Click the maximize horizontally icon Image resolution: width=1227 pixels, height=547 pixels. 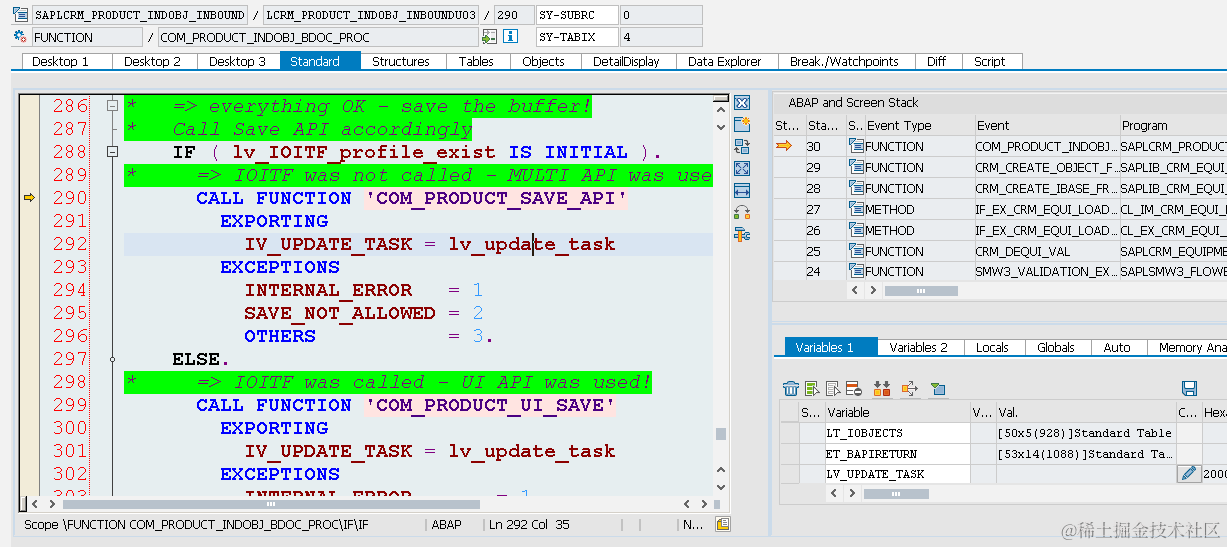(x=742, y=191)
